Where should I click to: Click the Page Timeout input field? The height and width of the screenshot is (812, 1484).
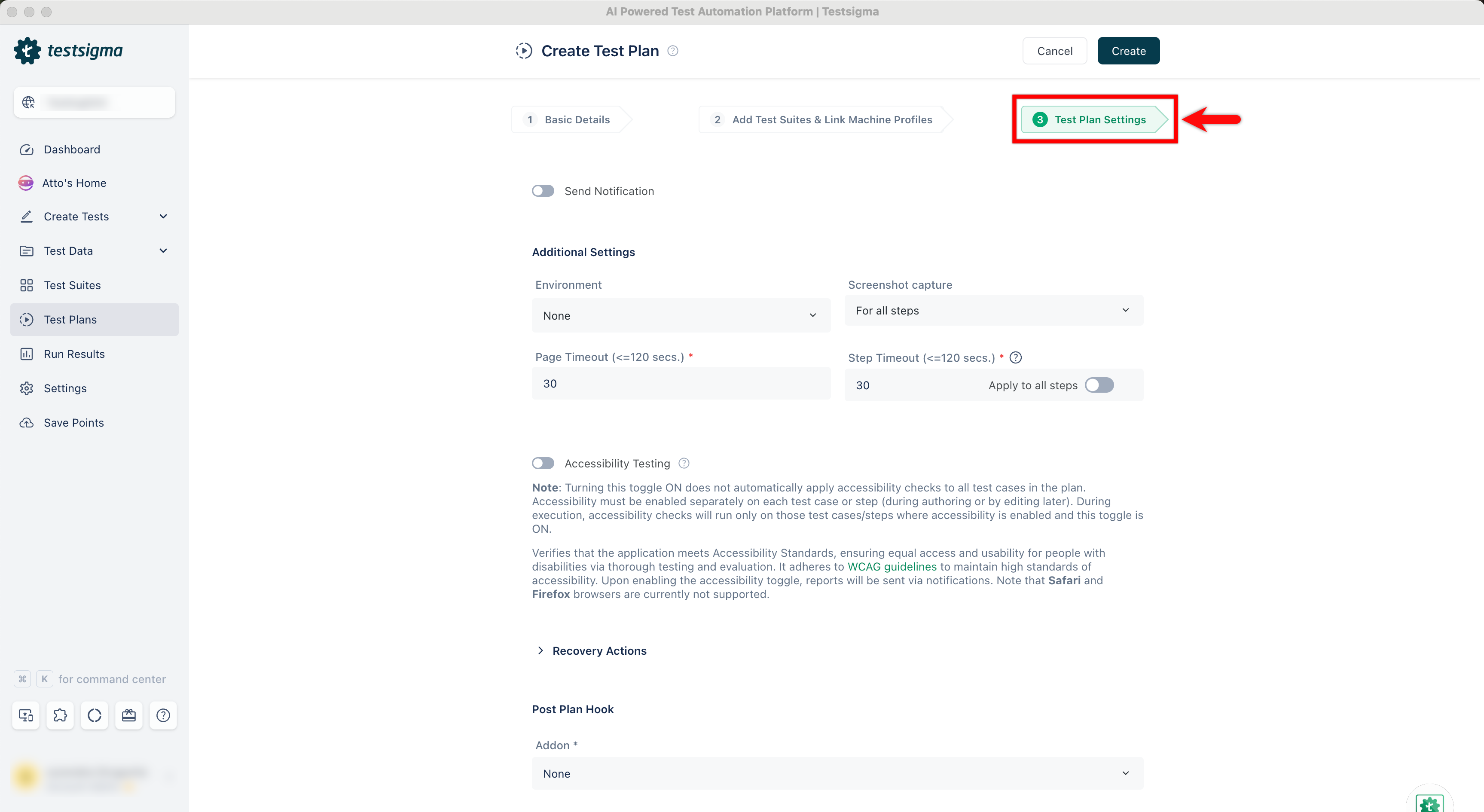coord(681,384)
